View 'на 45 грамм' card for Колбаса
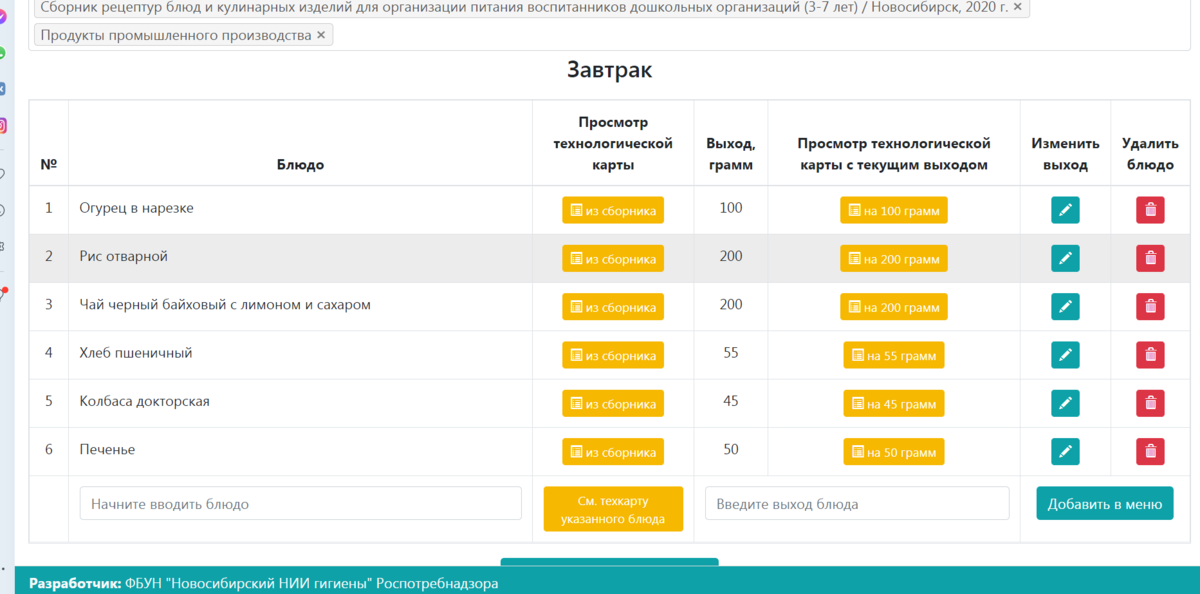This screenshot has height=594, width=1200. [x=894, y=403]
